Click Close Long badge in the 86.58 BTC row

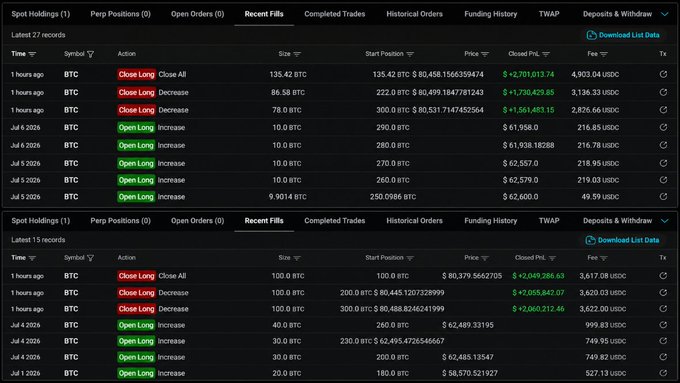[136, 92]
